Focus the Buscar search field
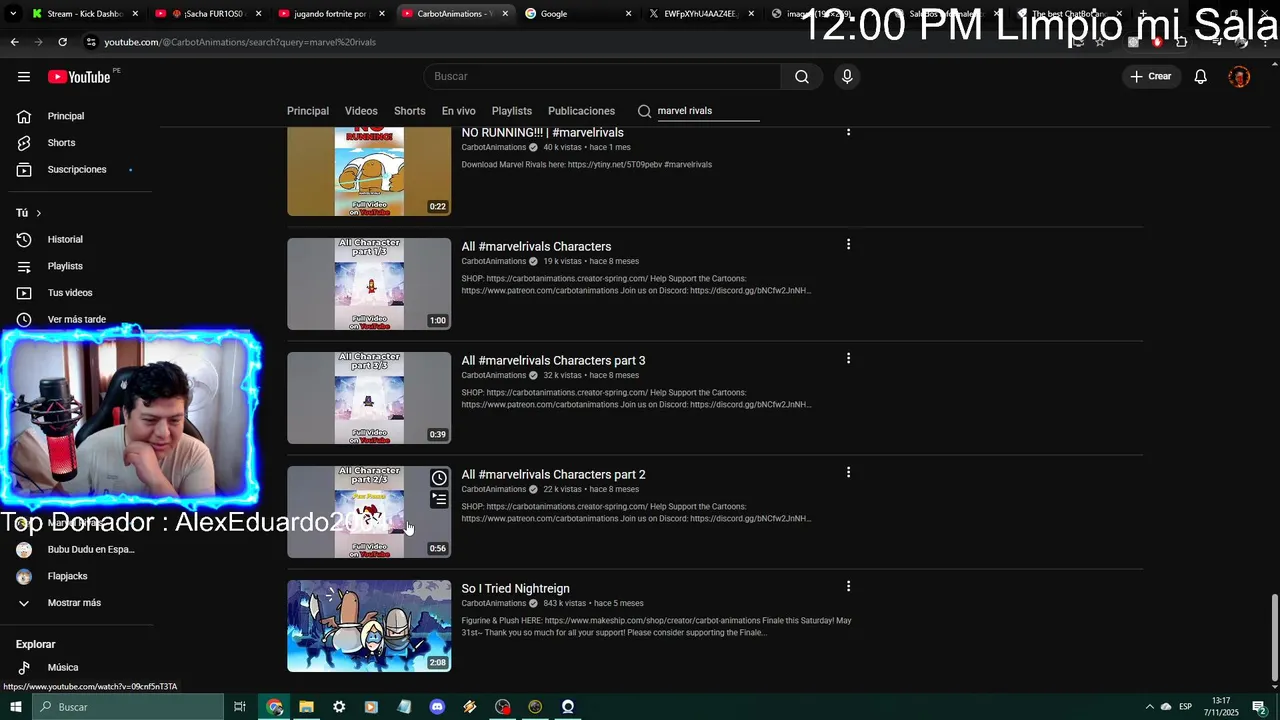The height and width of the screenshot is (720, 1280). pos(603,77)
